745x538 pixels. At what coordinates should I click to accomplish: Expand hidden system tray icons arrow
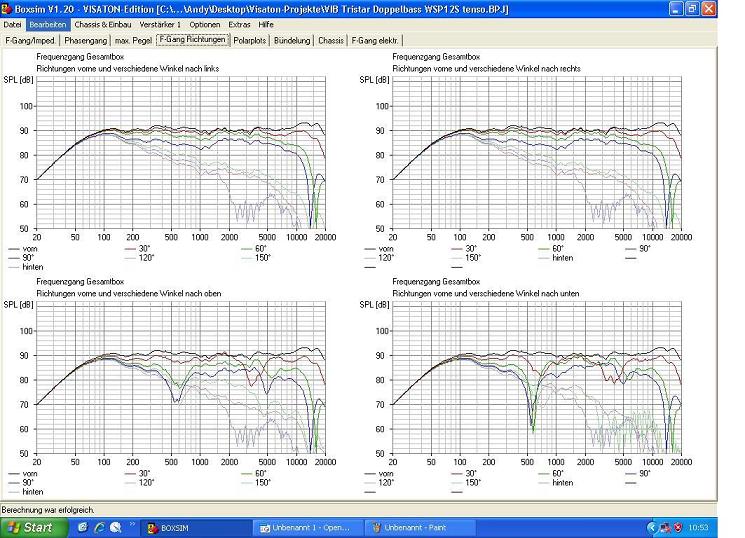click(x=654, y=527)
